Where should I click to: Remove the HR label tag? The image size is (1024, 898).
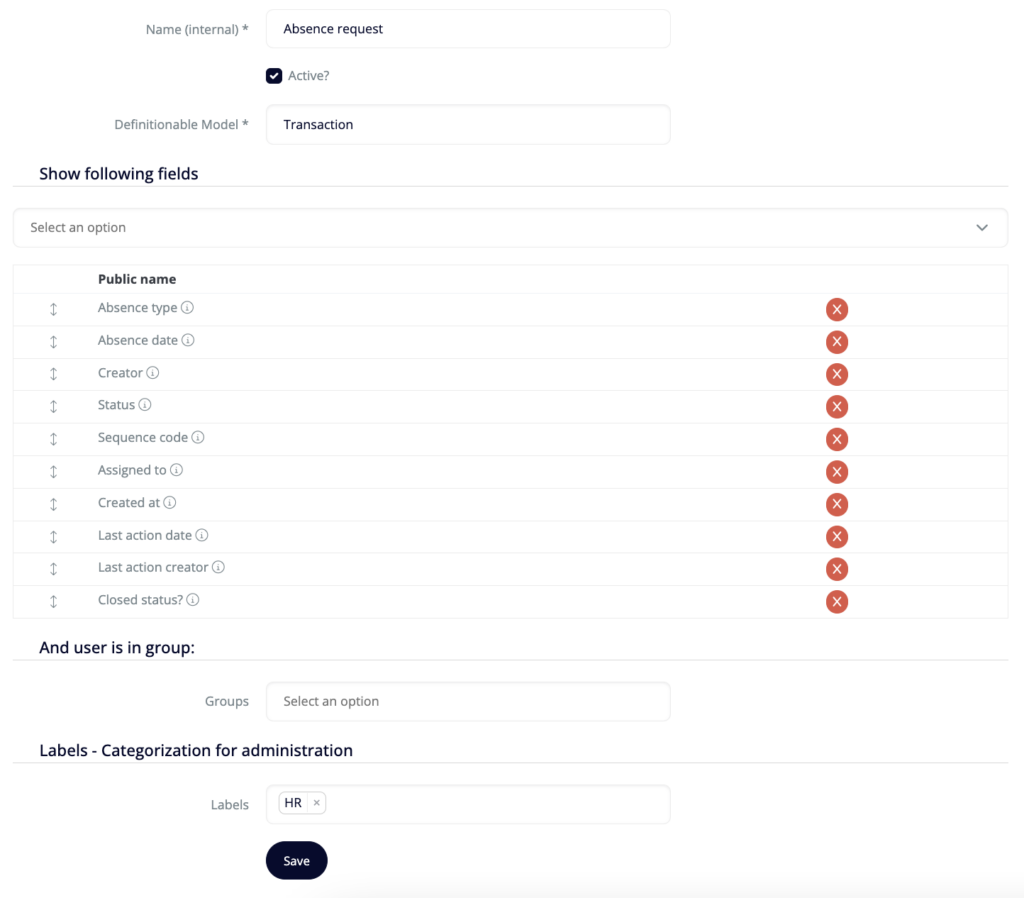click(x=316, y=803)
